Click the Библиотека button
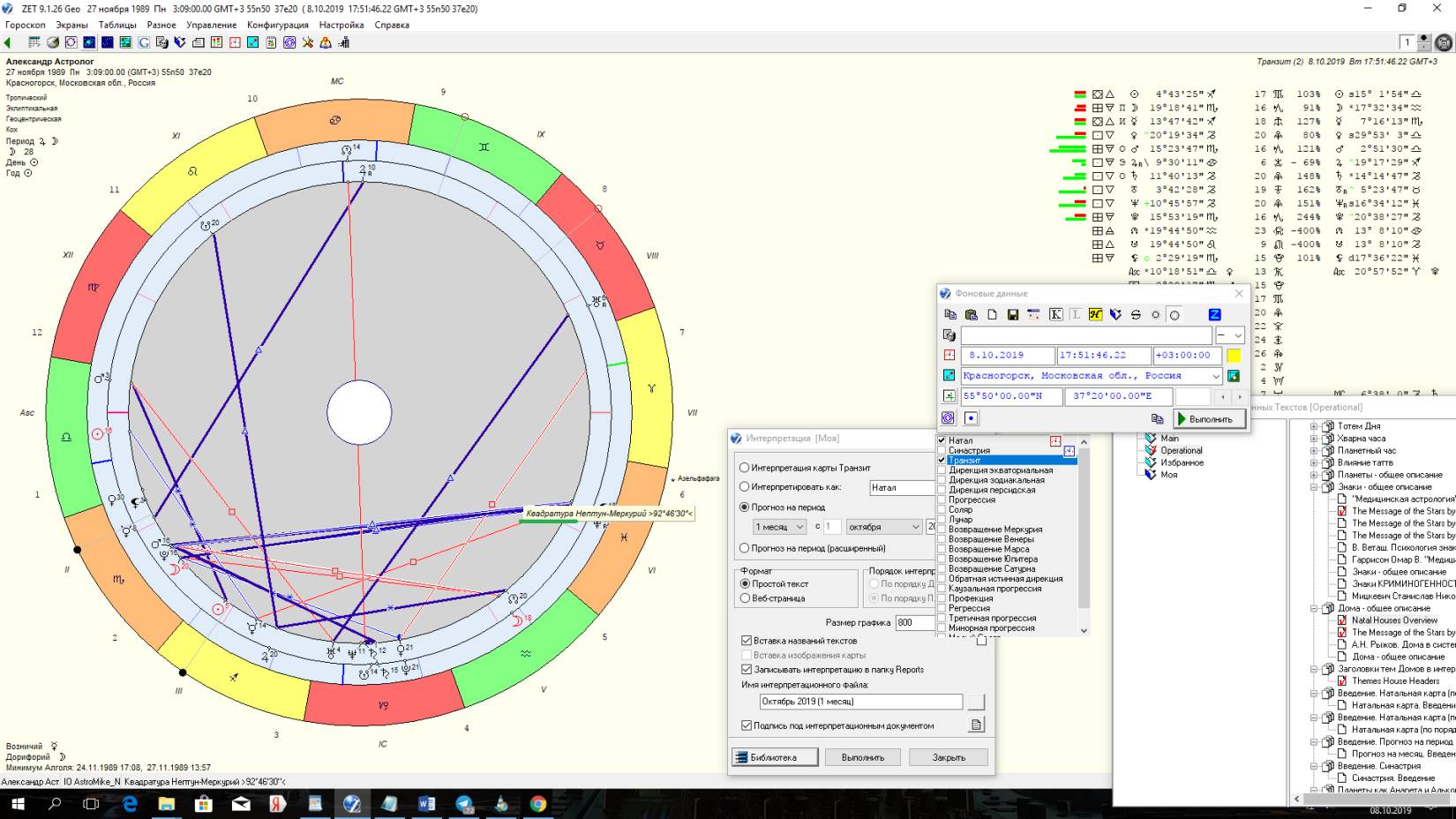 point(774,757)
